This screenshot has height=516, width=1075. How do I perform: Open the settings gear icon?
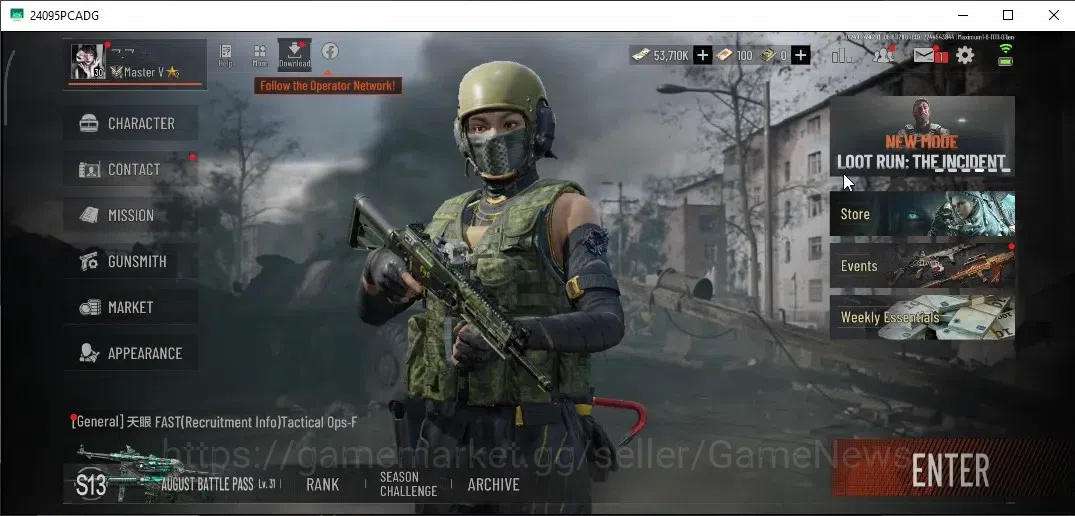[x=965, y=55]
